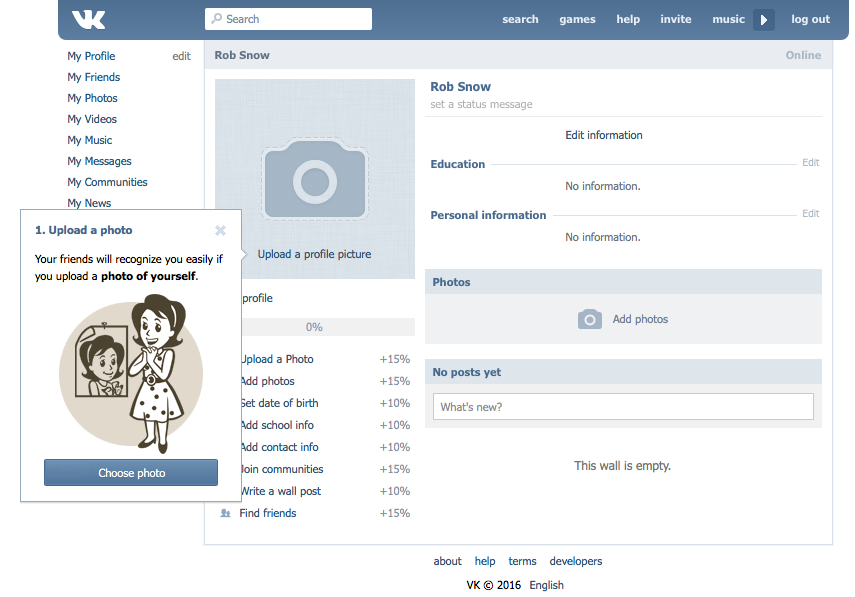Open My Messages in the sidebar
The image size is (855, 597).
pos(99,161)
